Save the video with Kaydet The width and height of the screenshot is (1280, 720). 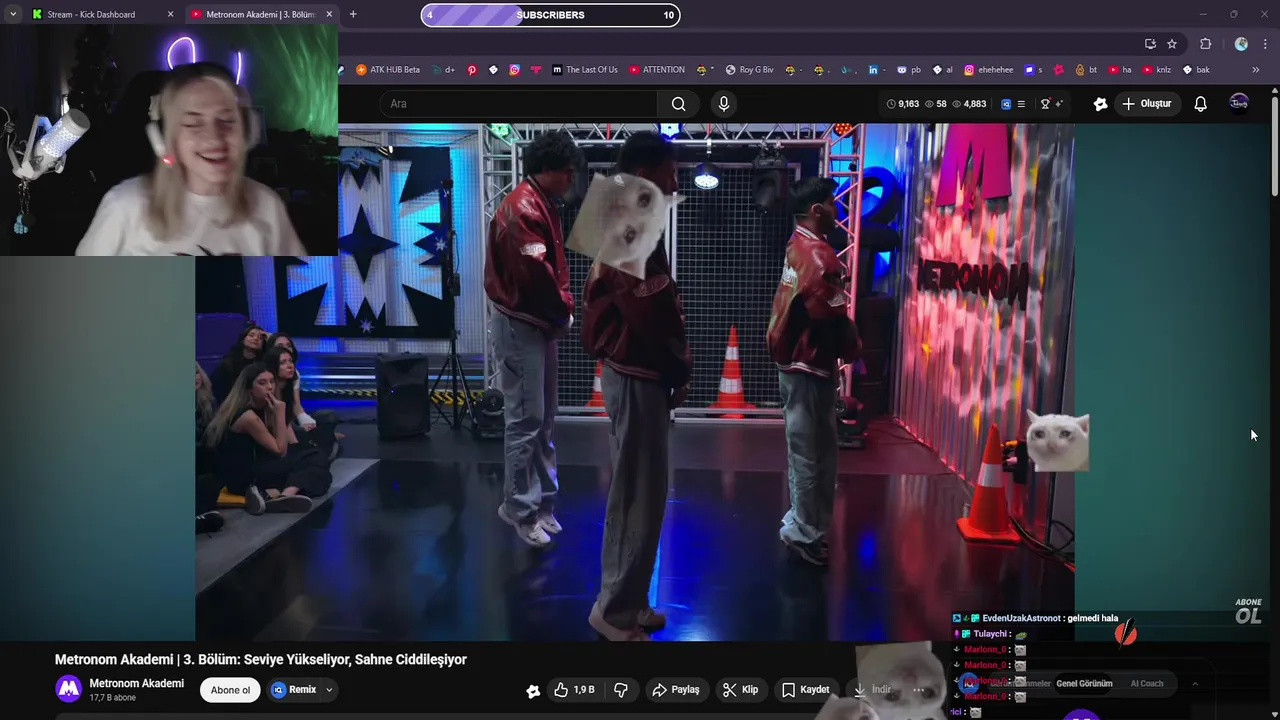[x=806, y=690]
